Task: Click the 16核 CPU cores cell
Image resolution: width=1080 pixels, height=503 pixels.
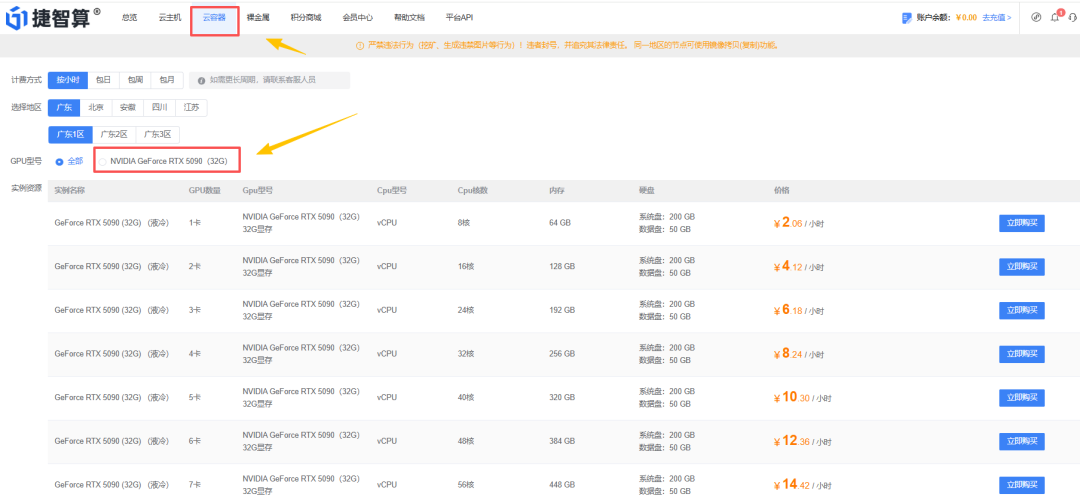Action: point(466,267)
